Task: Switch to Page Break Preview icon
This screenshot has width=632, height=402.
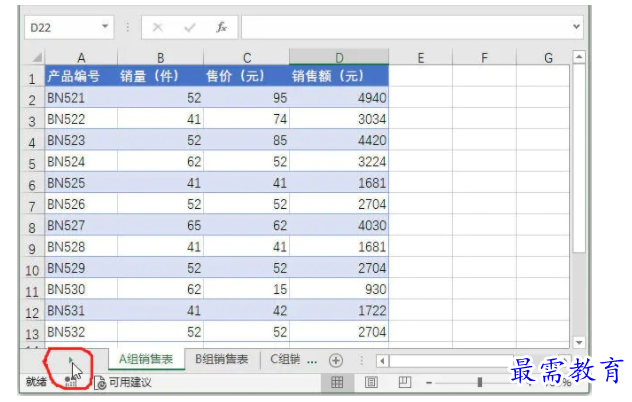Action: pos(405,382)
